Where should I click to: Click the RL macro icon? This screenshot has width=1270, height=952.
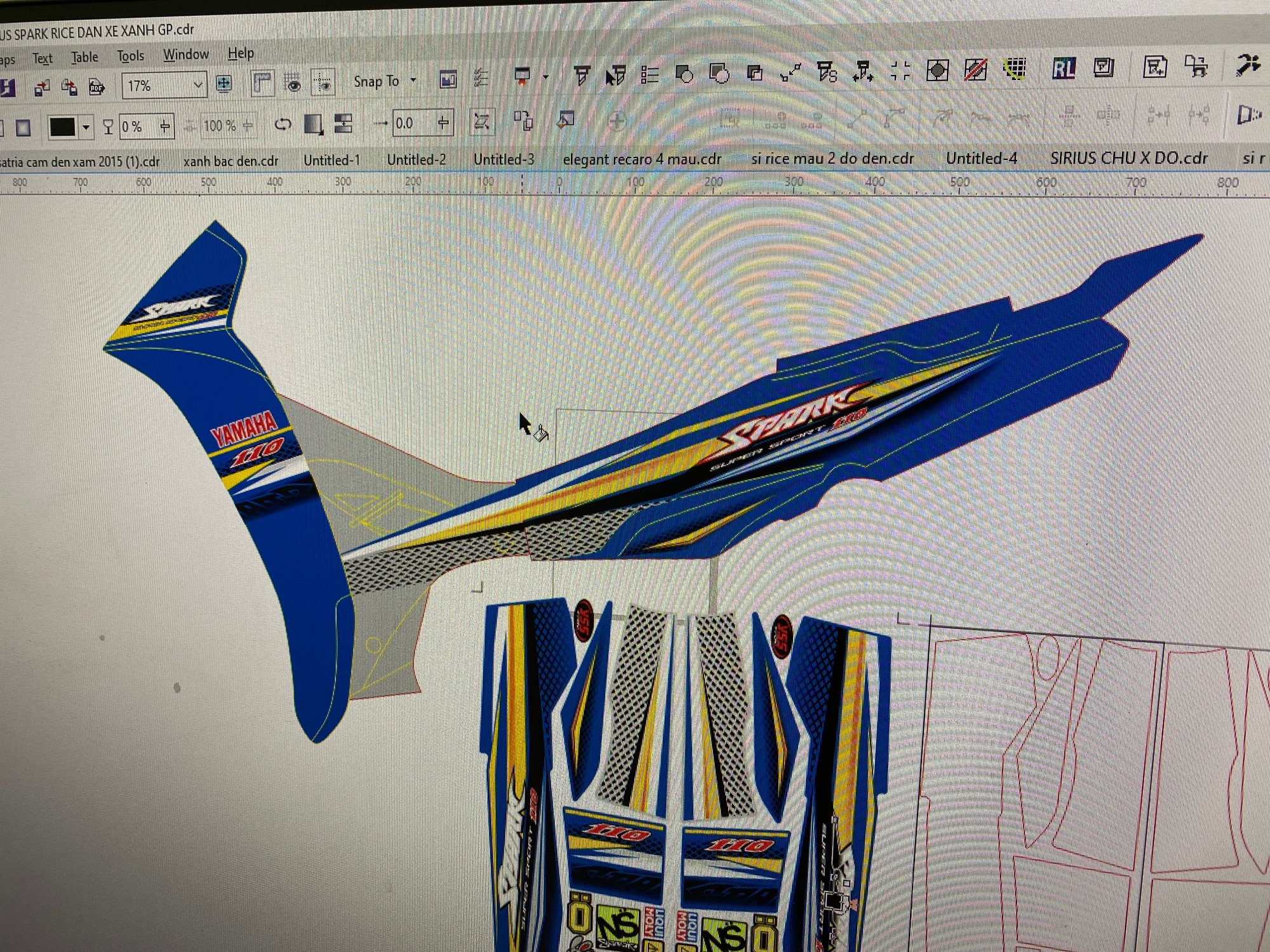[1064, 67]
